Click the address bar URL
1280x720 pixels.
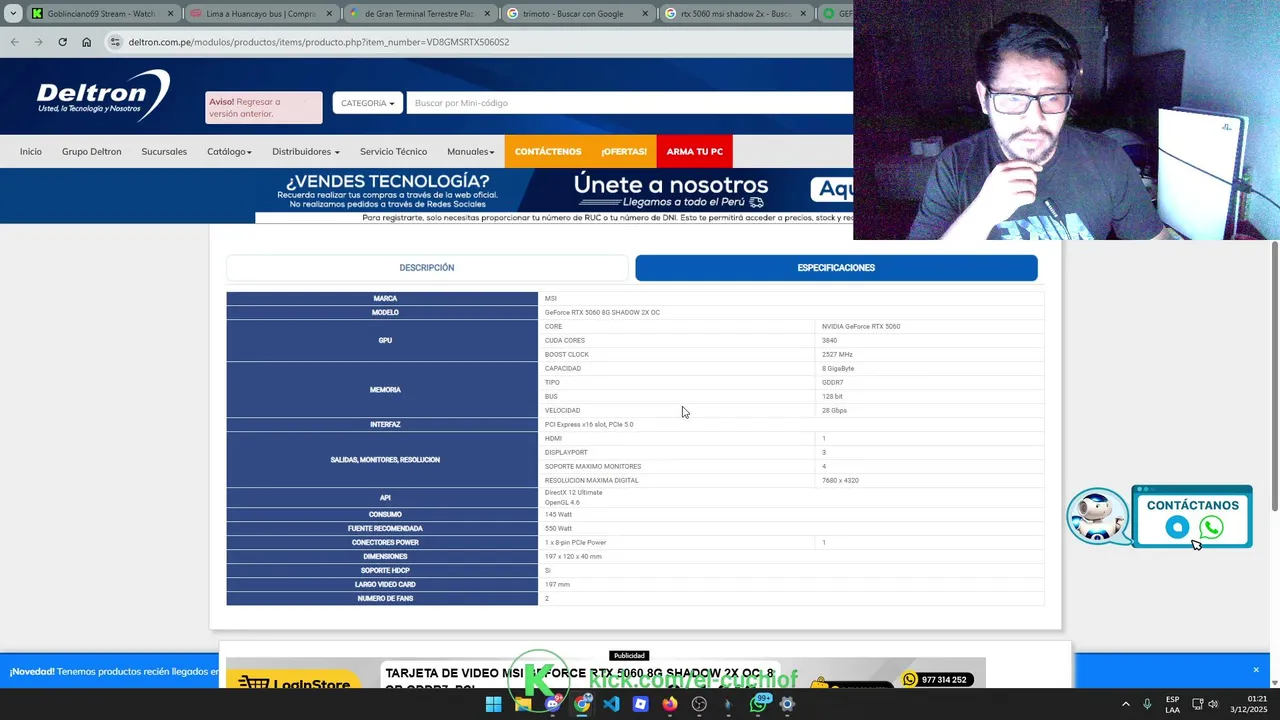coord(319,42)
